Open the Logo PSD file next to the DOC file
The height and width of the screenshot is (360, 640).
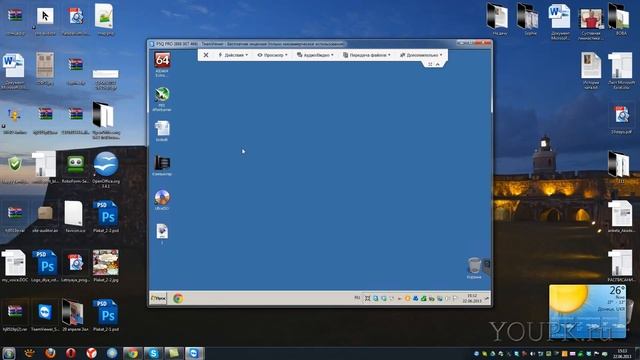point(45,266)
